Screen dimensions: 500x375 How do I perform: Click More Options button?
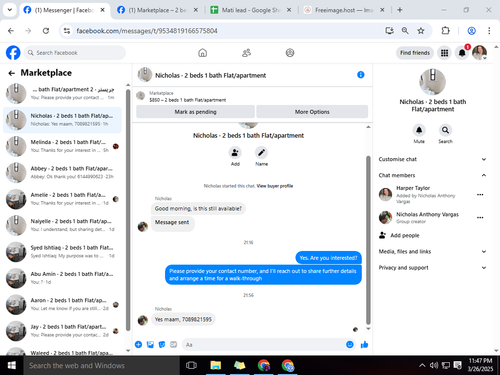(x=312, y=112)
